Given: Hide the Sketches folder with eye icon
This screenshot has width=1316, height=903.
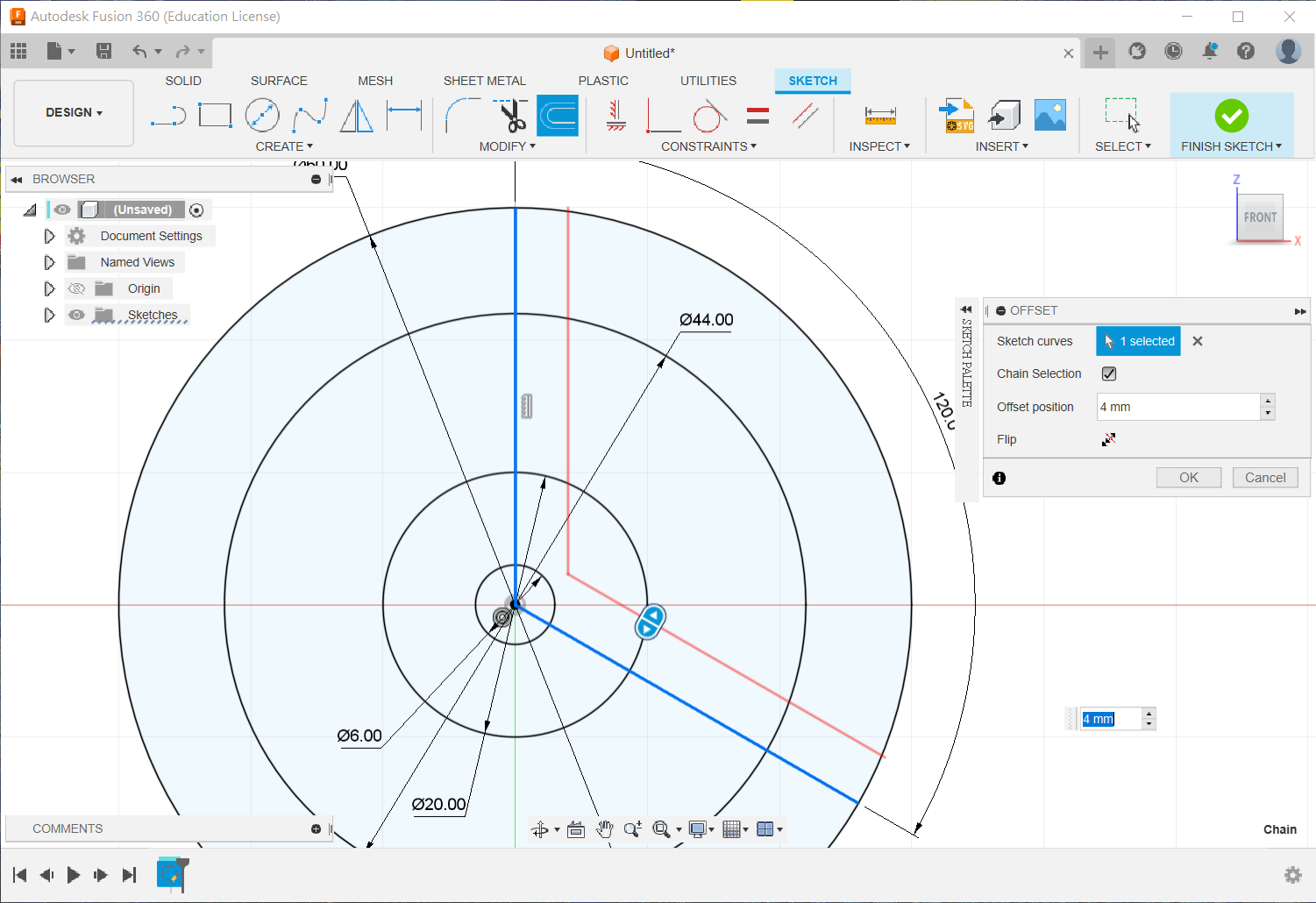Looking at the screenshot, I should [x=77, y=315].
